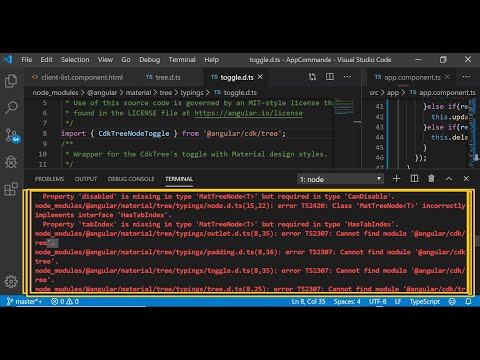Click Spaces: 4 indentation setting
The width and height of the screenshot is (480, 360).
click(347, 301)
